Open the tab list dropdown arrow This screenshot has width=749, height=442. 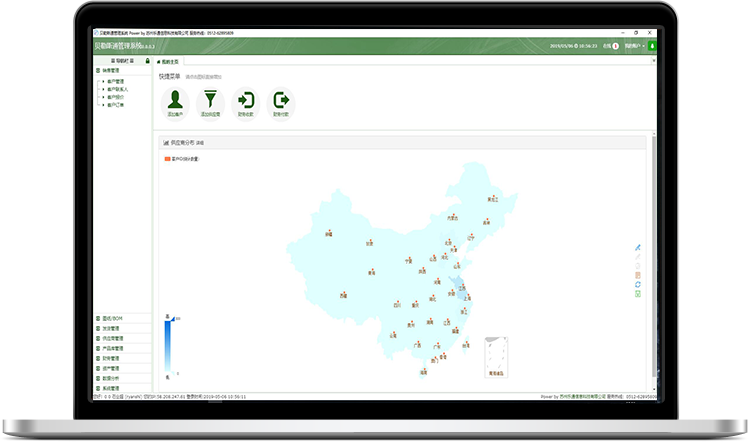point(653,61)
